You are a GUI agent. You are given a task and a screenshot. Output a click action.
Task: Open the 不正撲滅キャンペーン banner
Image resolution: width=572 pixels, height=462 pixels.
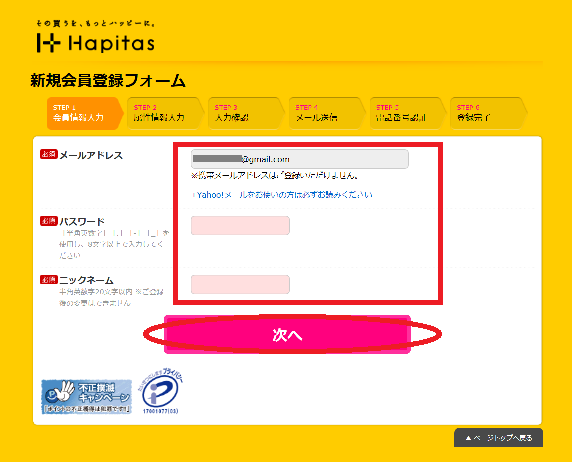[86, 396]
